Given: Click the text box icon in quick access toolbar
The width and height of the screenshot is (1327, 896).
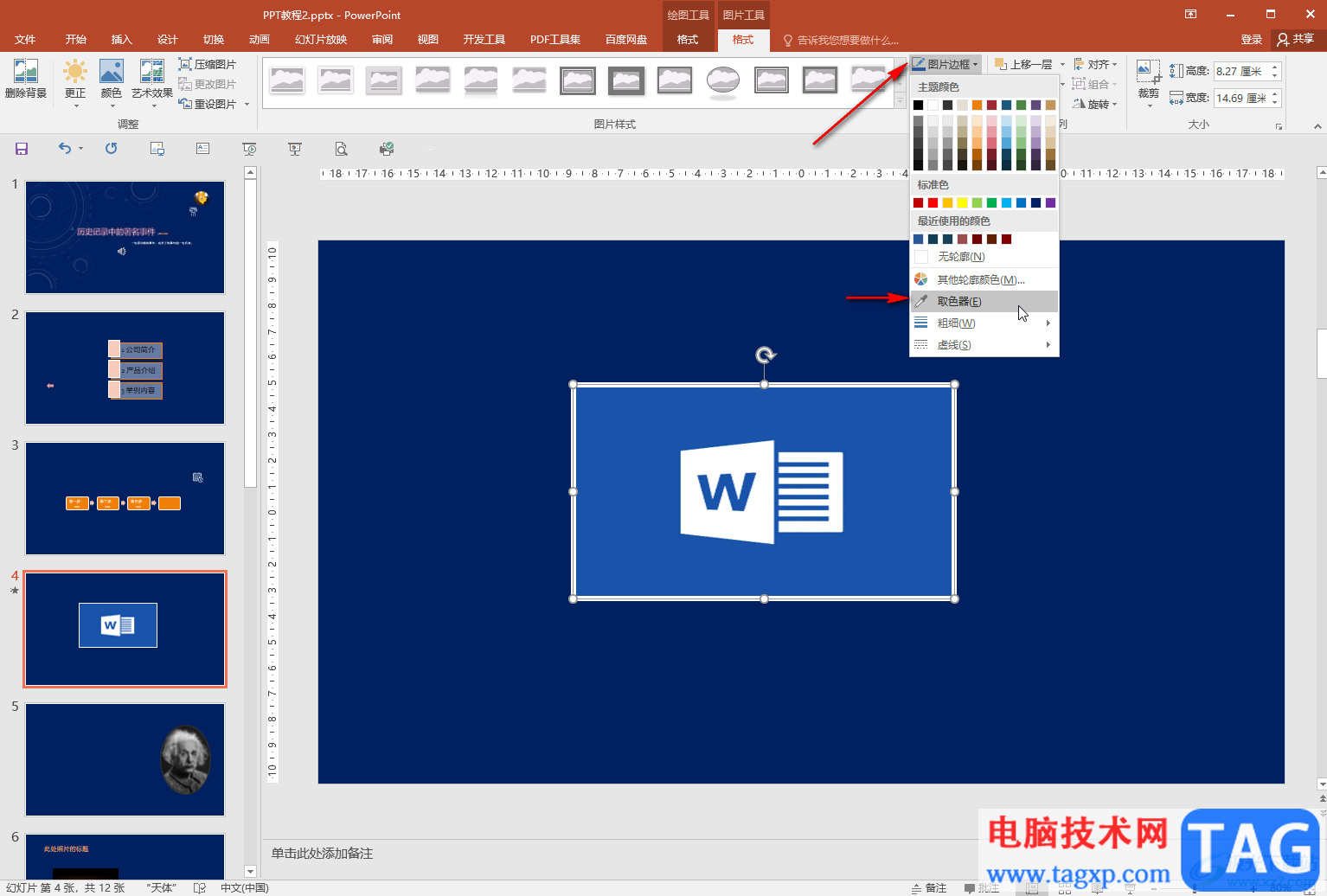Looking at the screenshot, I should tap(203, 149).
